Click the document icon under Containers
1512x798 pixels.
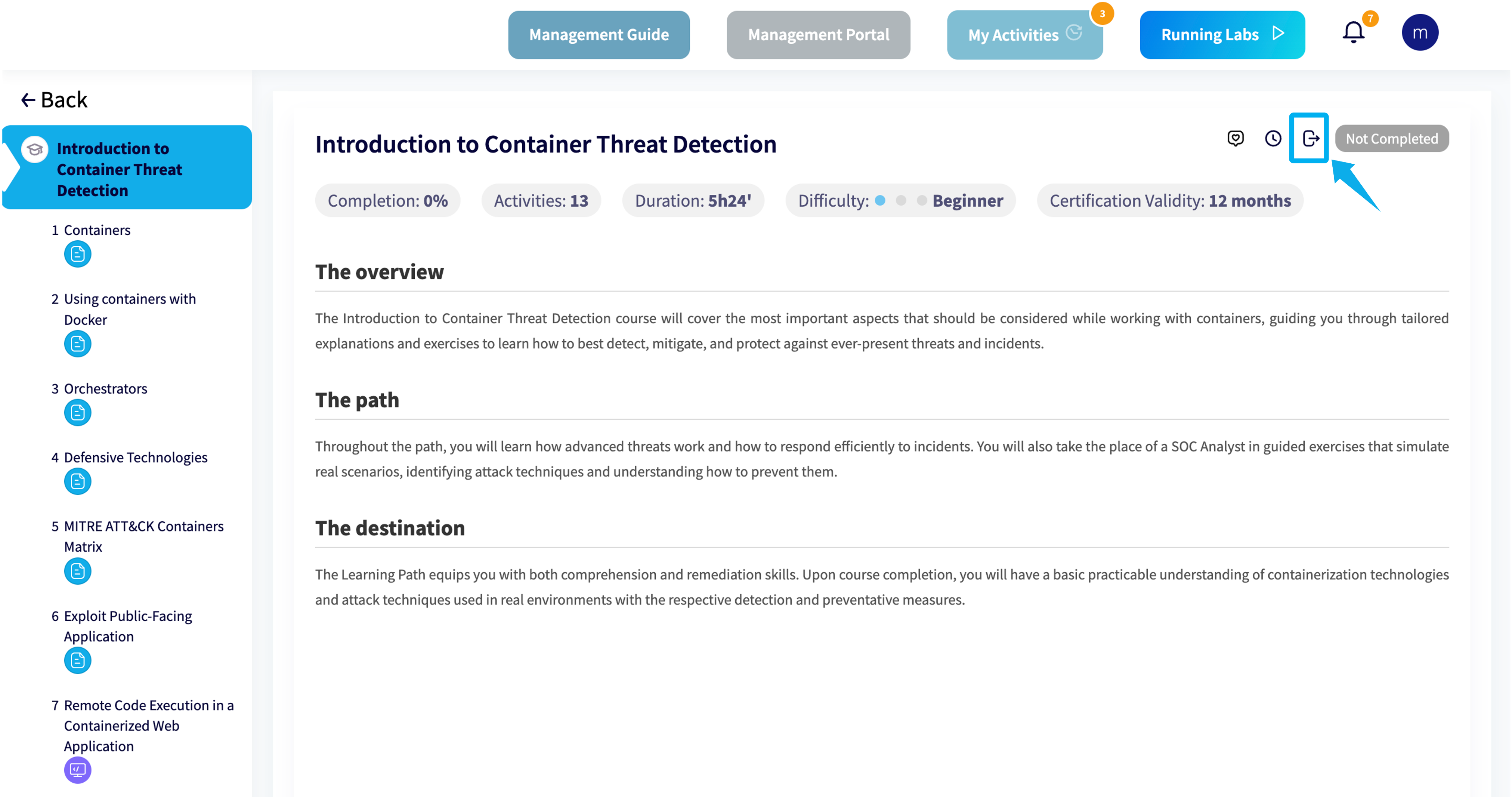[77, 254]
